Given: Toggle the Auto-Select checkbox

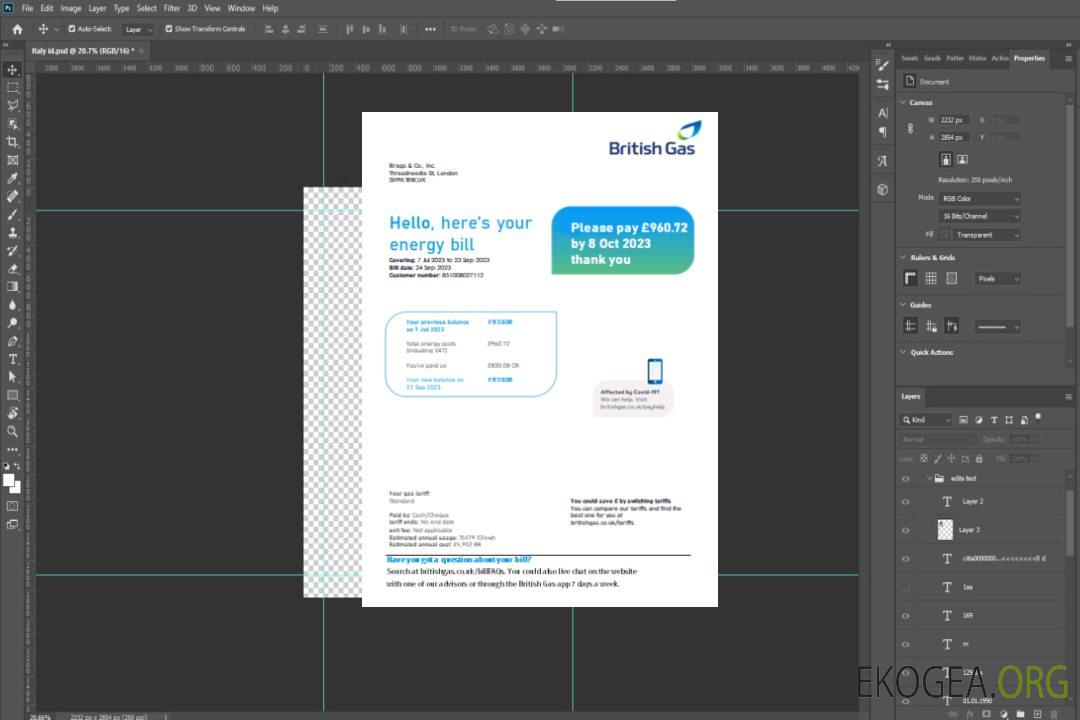Looking at the screenshot, I should pyautogui.click(x=72, y=29).
